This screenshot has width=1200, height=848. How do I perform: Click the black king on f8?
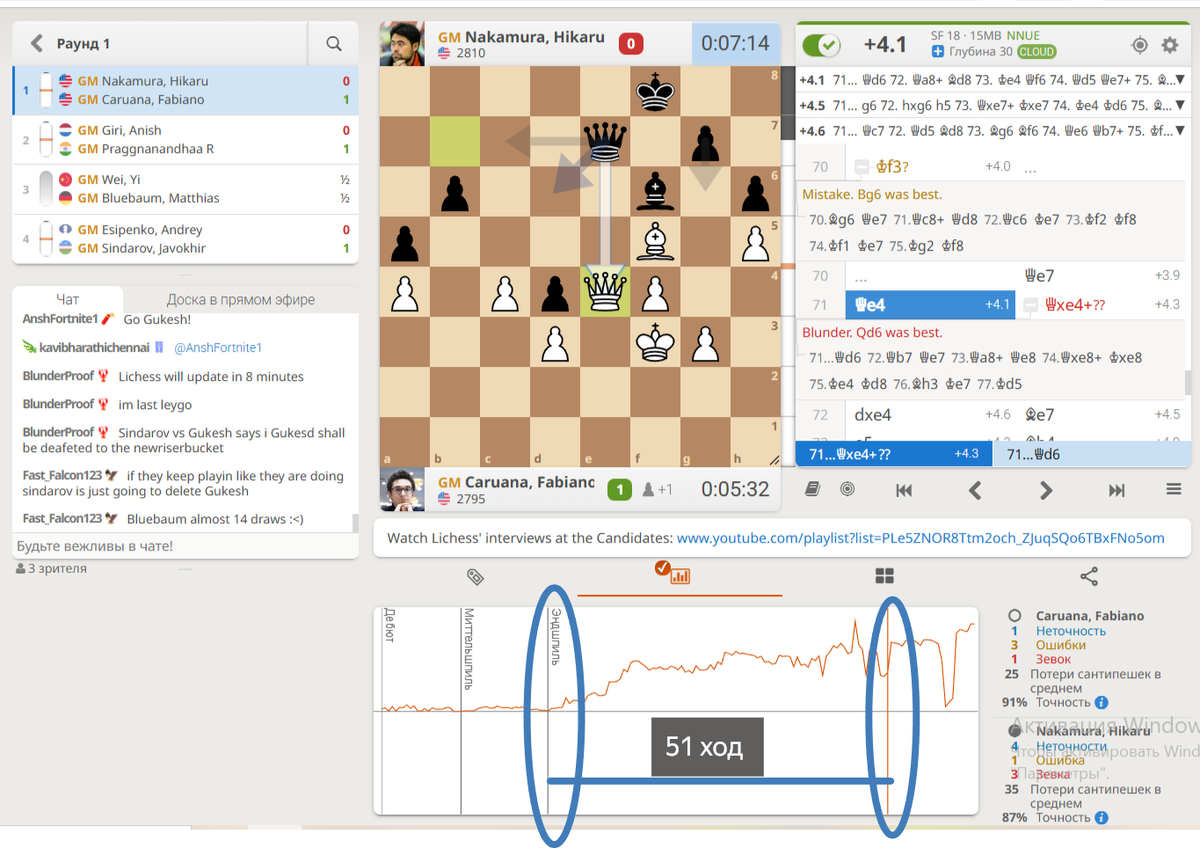(x=655, y=91)
